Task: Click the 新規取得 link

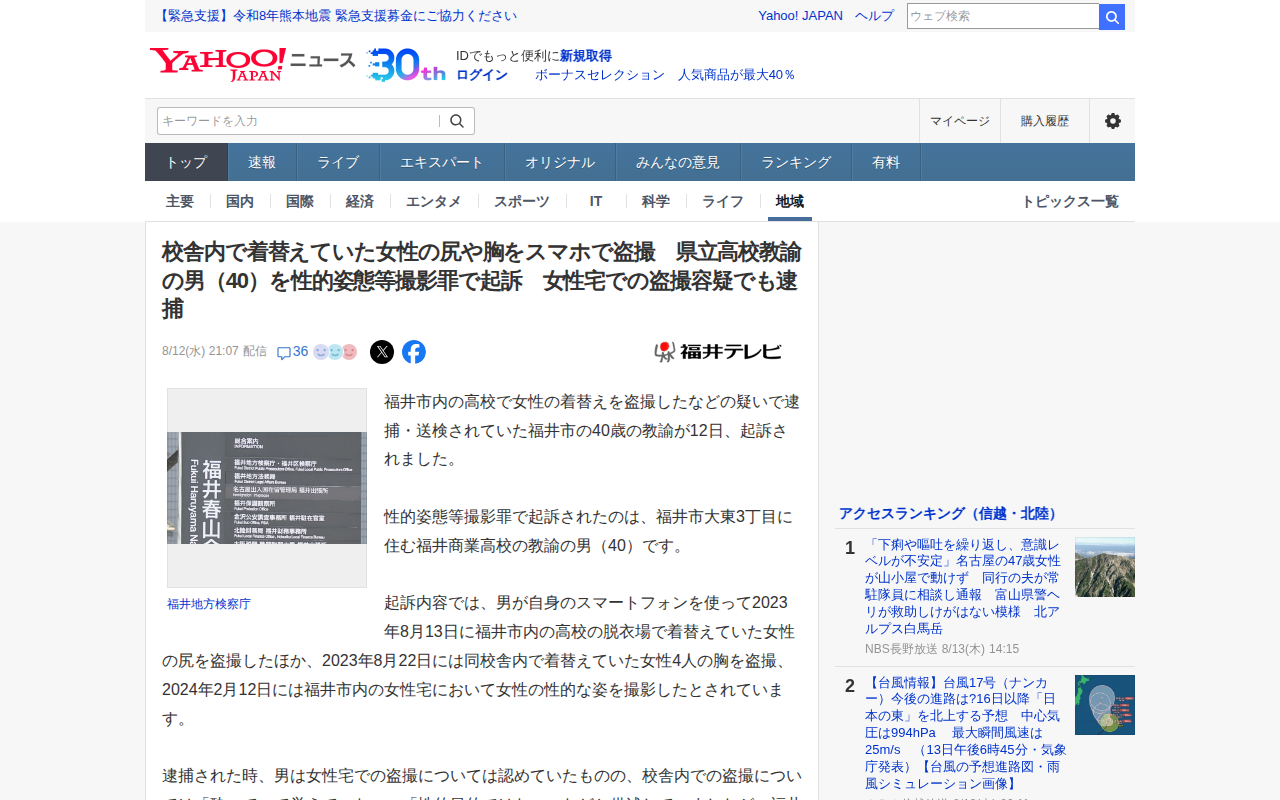Action: [585, 56]
